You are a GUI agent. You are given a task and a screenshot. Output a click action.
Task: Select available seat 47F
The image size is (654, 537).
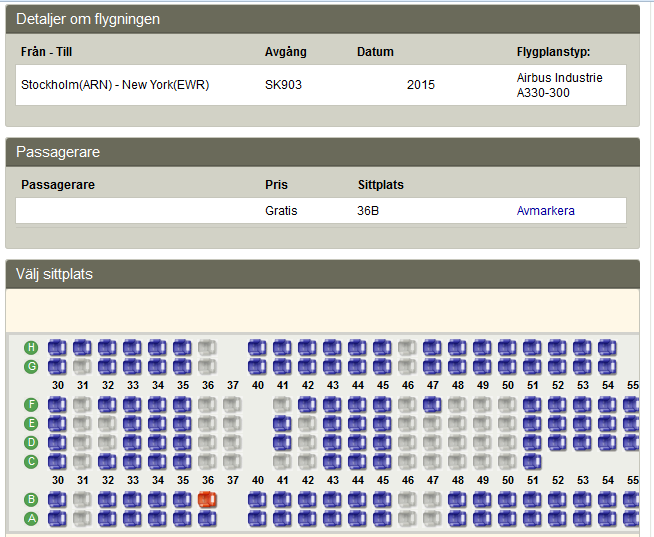pyautogui.click(x=432, y=405)
